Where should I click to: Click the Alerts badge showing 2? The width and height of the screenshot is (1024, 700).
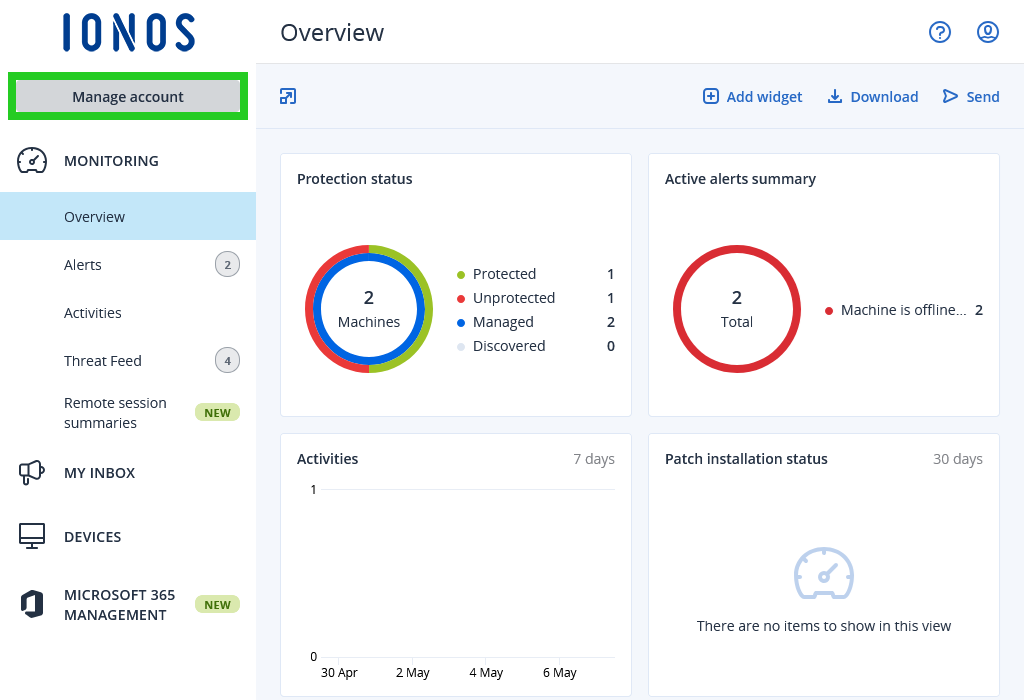pyautogui.click(x=227, y=264)
